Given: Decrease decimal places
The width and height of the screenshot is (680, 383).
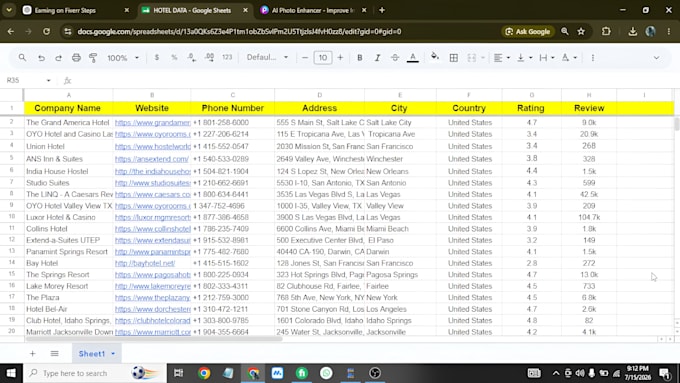Looking at the screenshot, I should pos(192,57).
